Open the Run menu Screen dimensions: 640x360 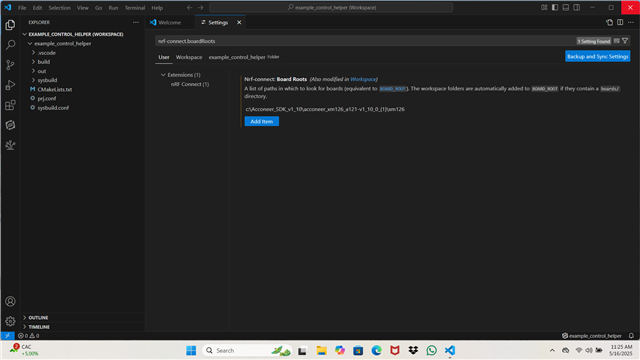coord(113,8)
